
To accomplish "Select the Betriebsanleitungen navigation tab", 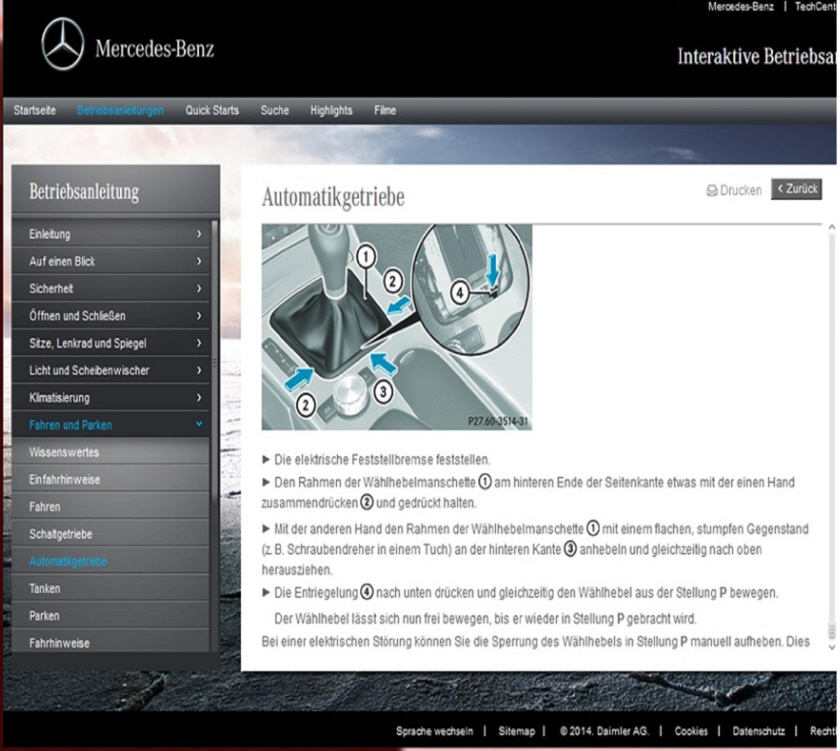I will tap(121, 110).
